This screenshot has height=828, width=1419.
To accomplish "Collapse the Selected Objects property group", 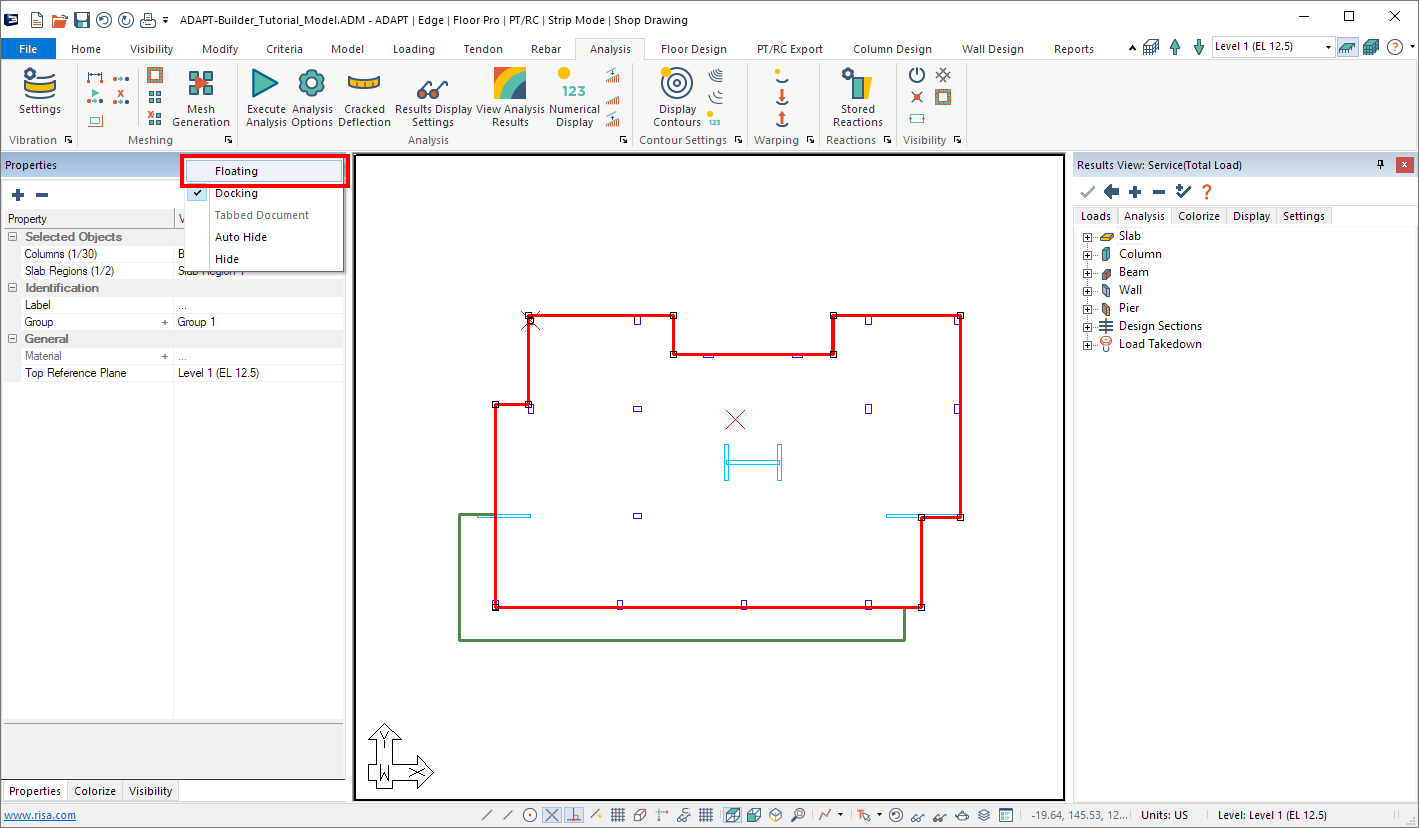I will [x=12, y=237].
